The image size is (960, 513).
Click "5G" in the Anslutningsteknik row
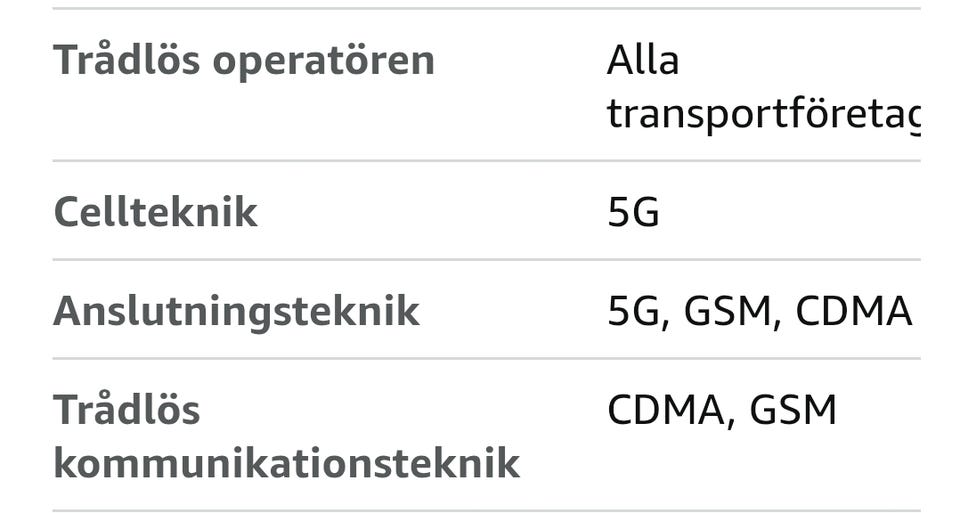633,311
